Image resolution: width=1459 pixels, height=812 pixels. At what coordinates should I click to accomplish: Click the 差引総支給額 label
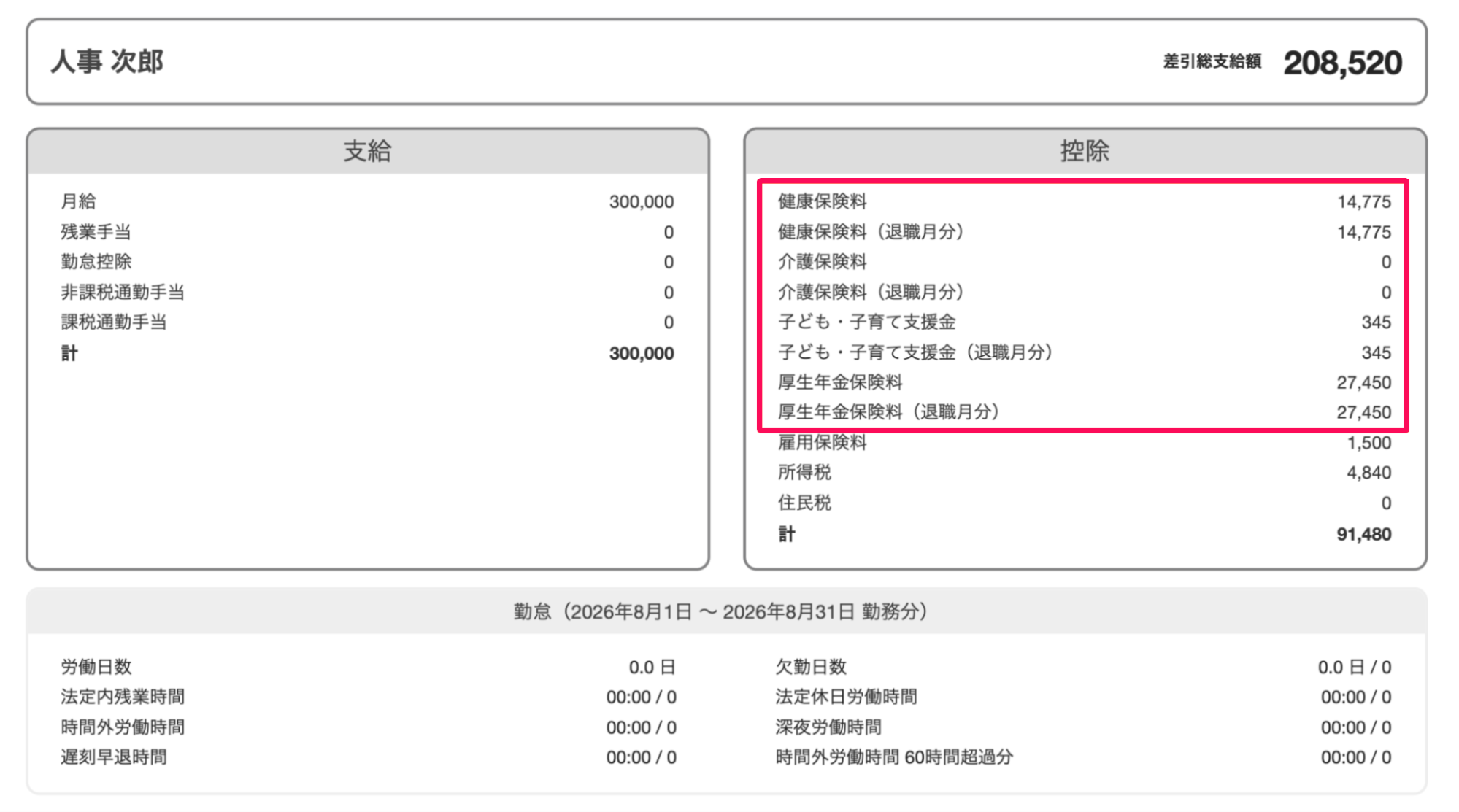[1212, 62]
